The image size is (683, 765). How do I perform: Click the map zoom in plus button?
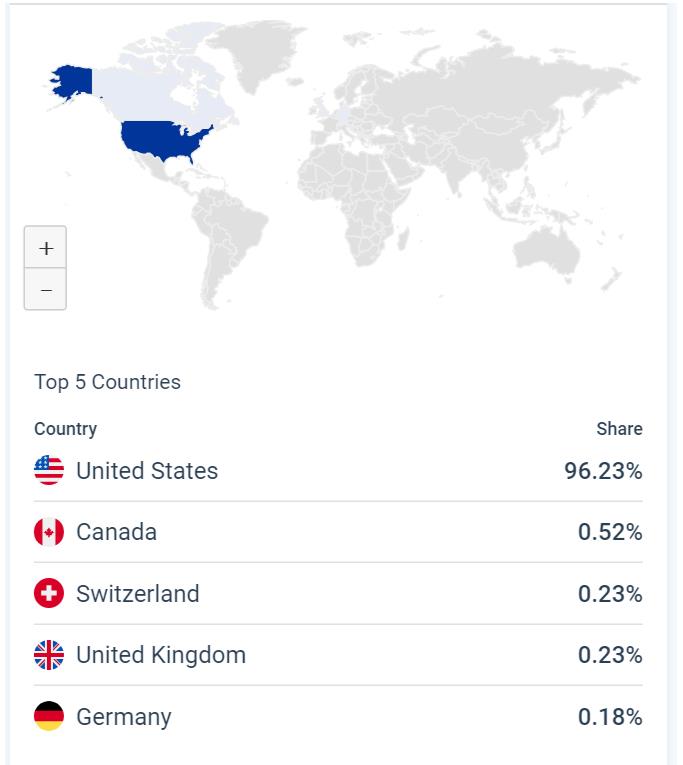pyautogui.click(x=45, y=248)
